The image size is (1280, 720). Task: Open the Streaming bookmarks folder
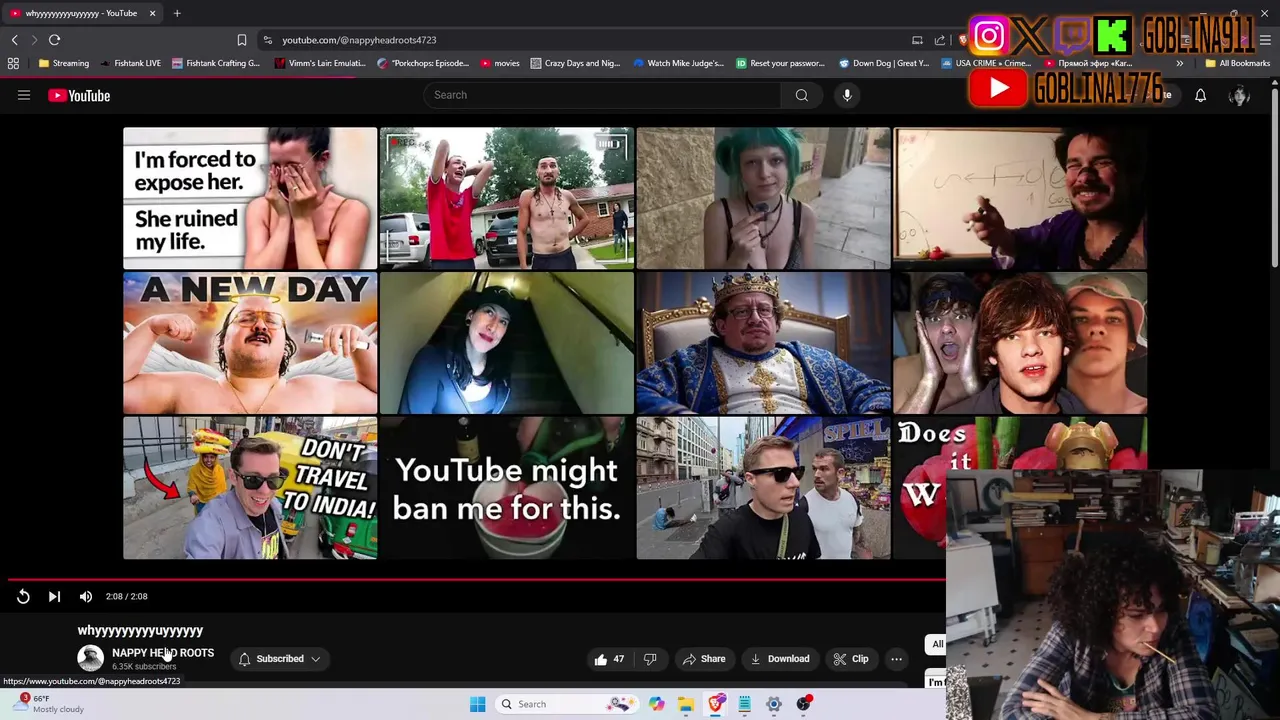(64, 63)
